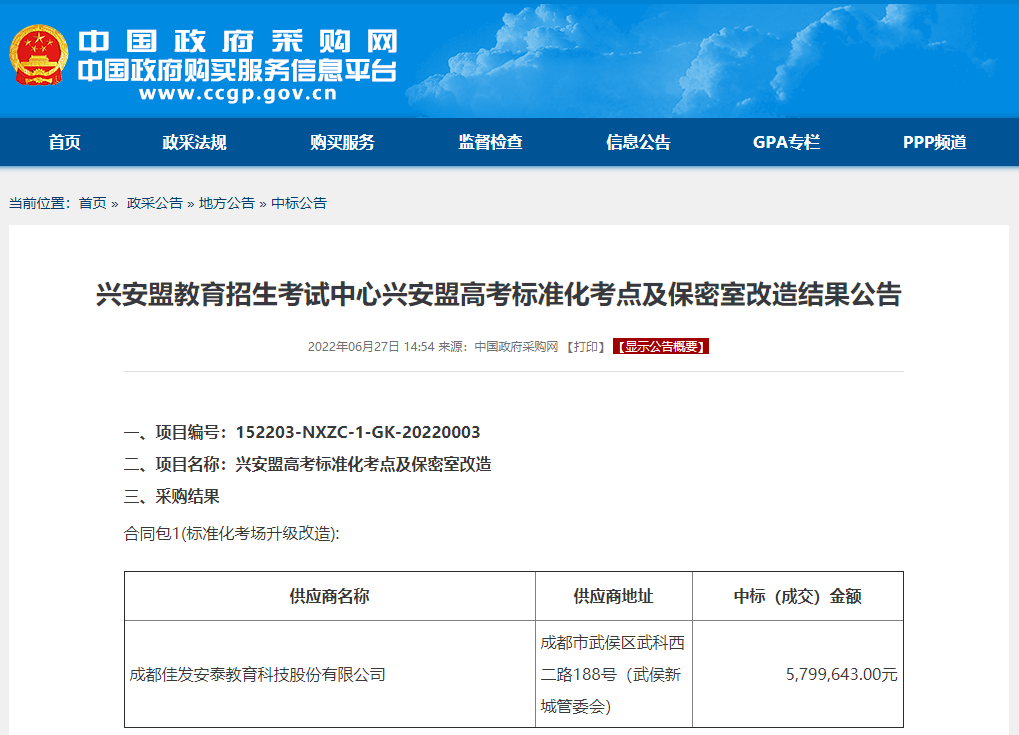The width and height of the screenshot is (1019, 735).
Task: Select 监督检查 in the navigation bar
Action: pos(490,142)
